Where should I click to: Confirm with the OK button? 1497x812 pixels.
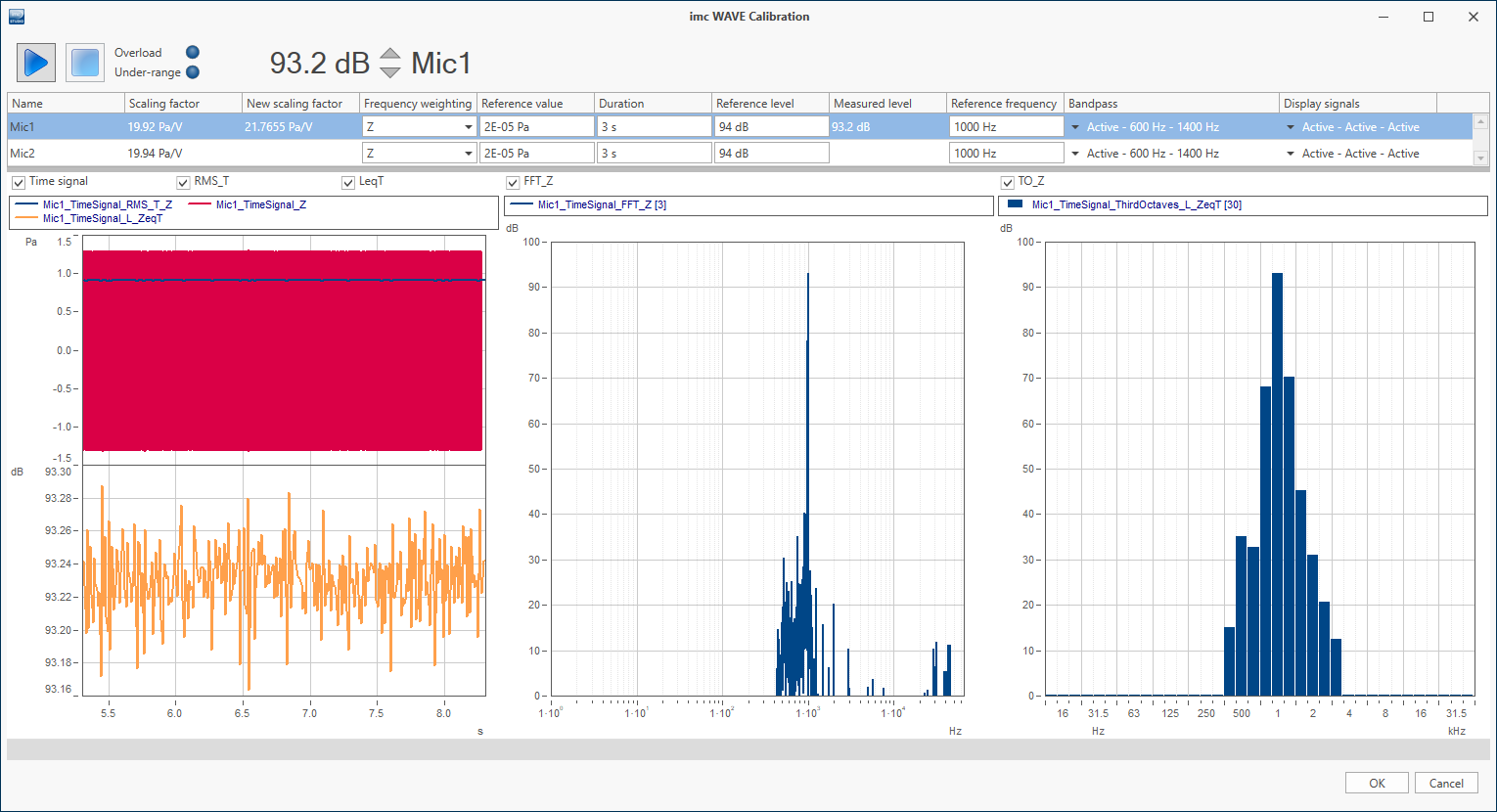click(x=1377, y=783)
